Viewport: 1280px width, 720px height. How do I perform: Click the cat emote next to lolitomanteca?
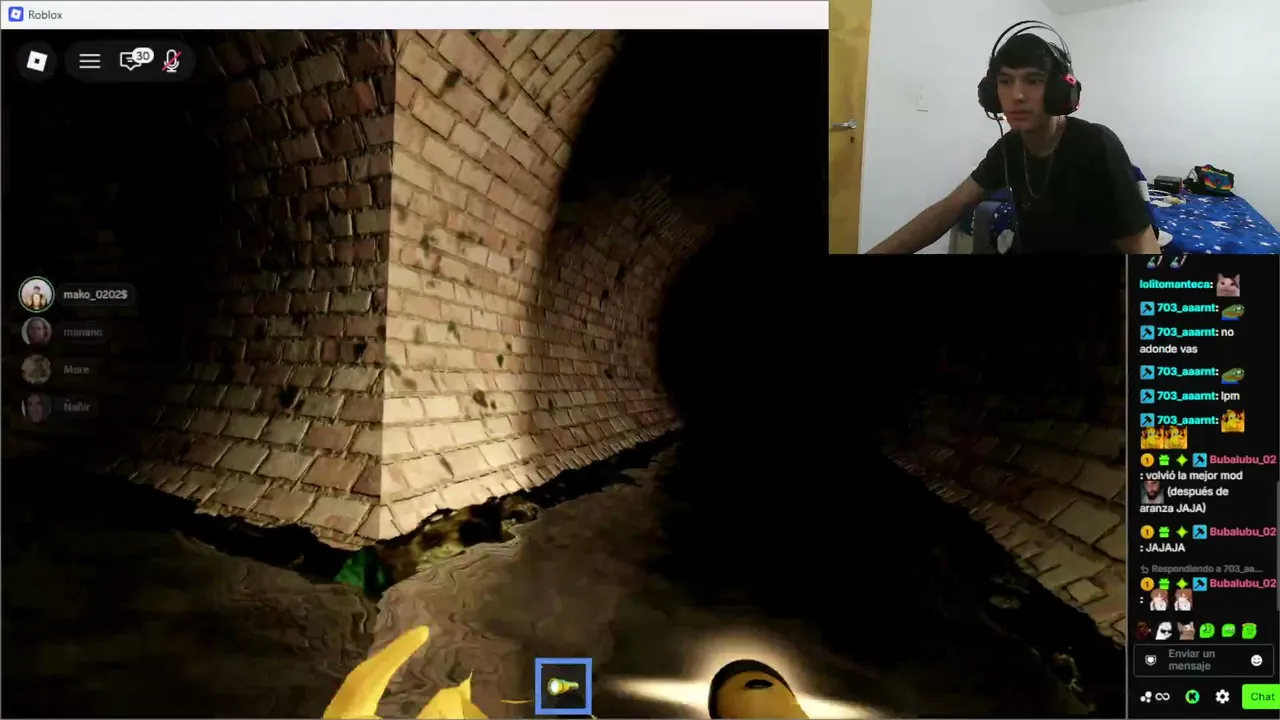(1228, 284)
